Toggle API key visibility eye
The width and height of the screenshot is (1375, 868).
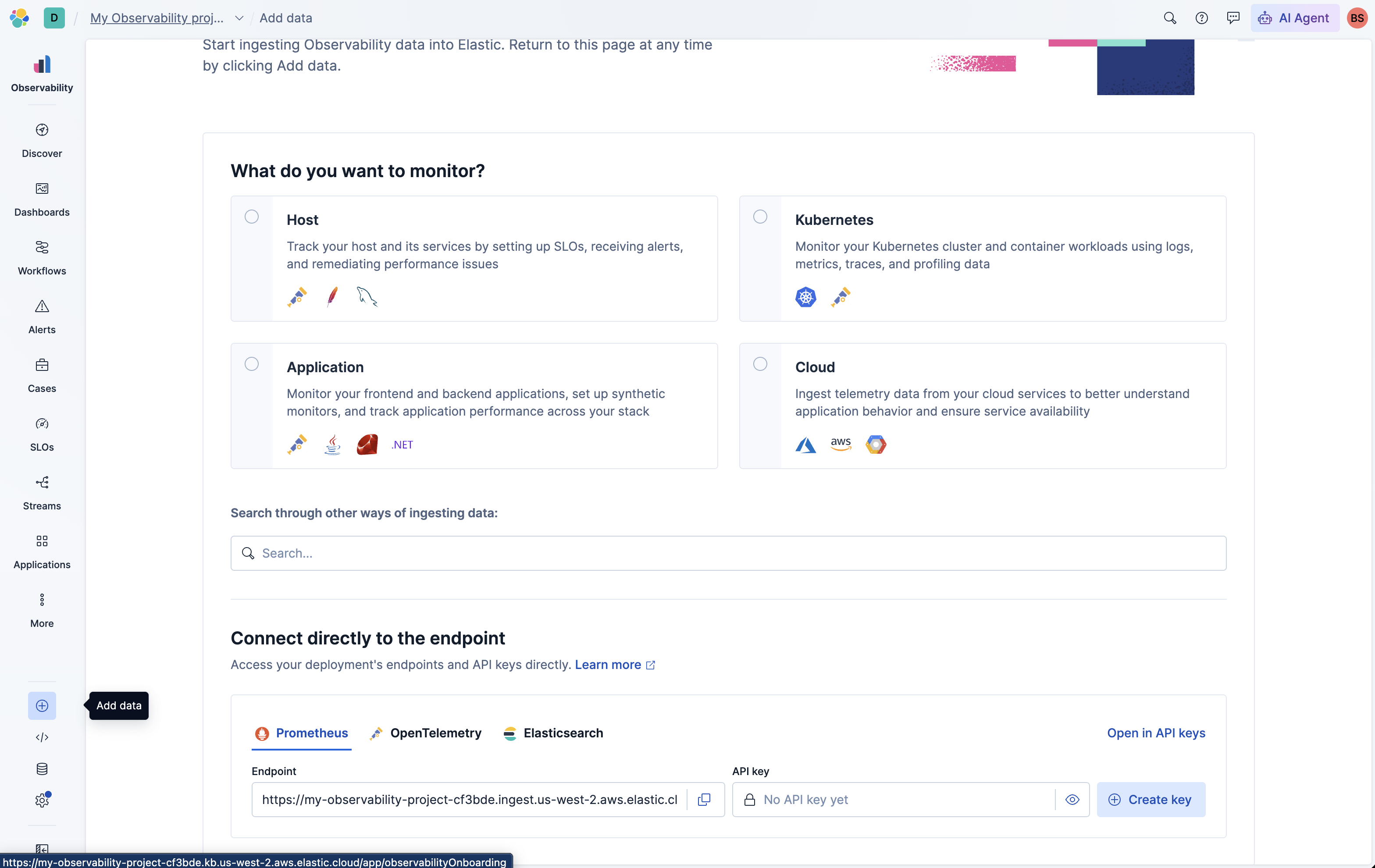[1072, 800]
